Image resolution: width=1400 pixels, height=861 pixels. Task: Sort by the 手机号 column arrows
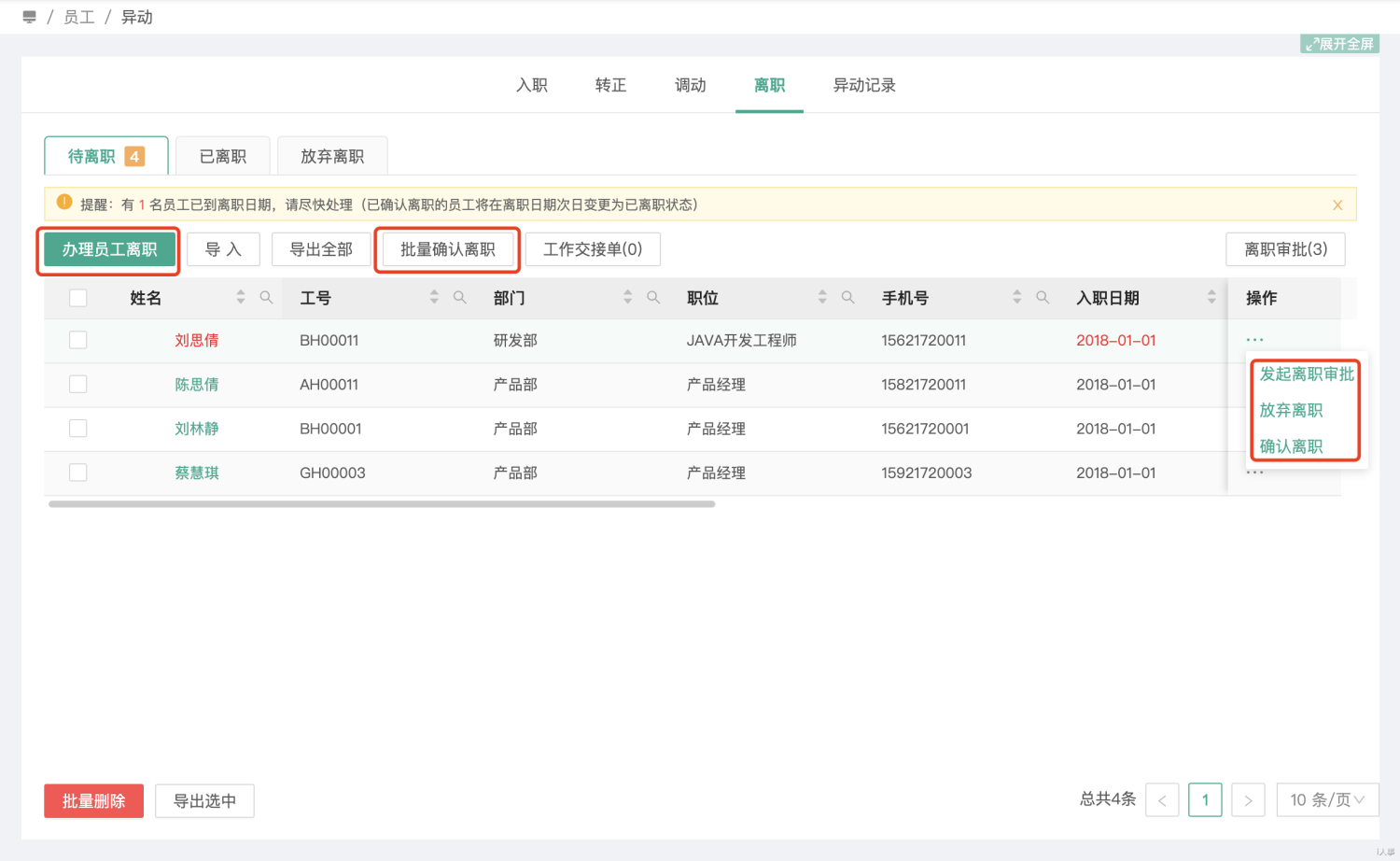click(x=1017, y=297)
